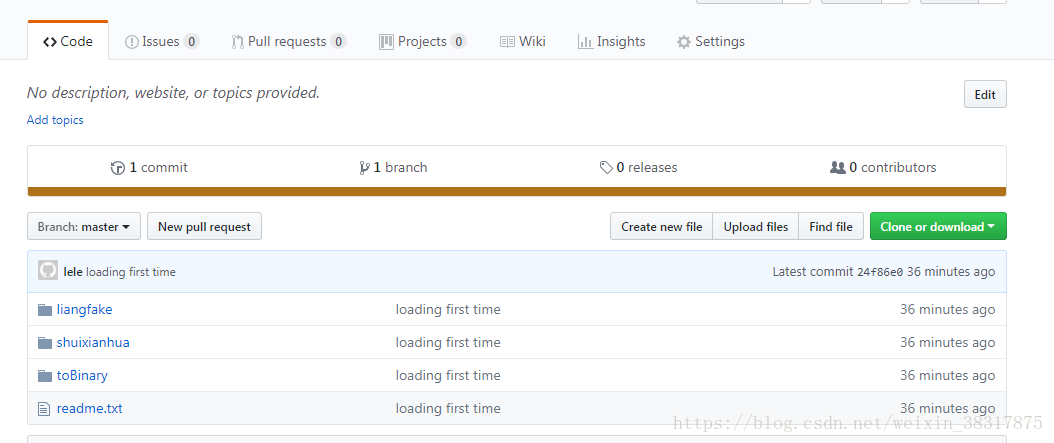1054x443 pixels.
Task: Open readme.txt row commit message
Action: tap(448, 408)
